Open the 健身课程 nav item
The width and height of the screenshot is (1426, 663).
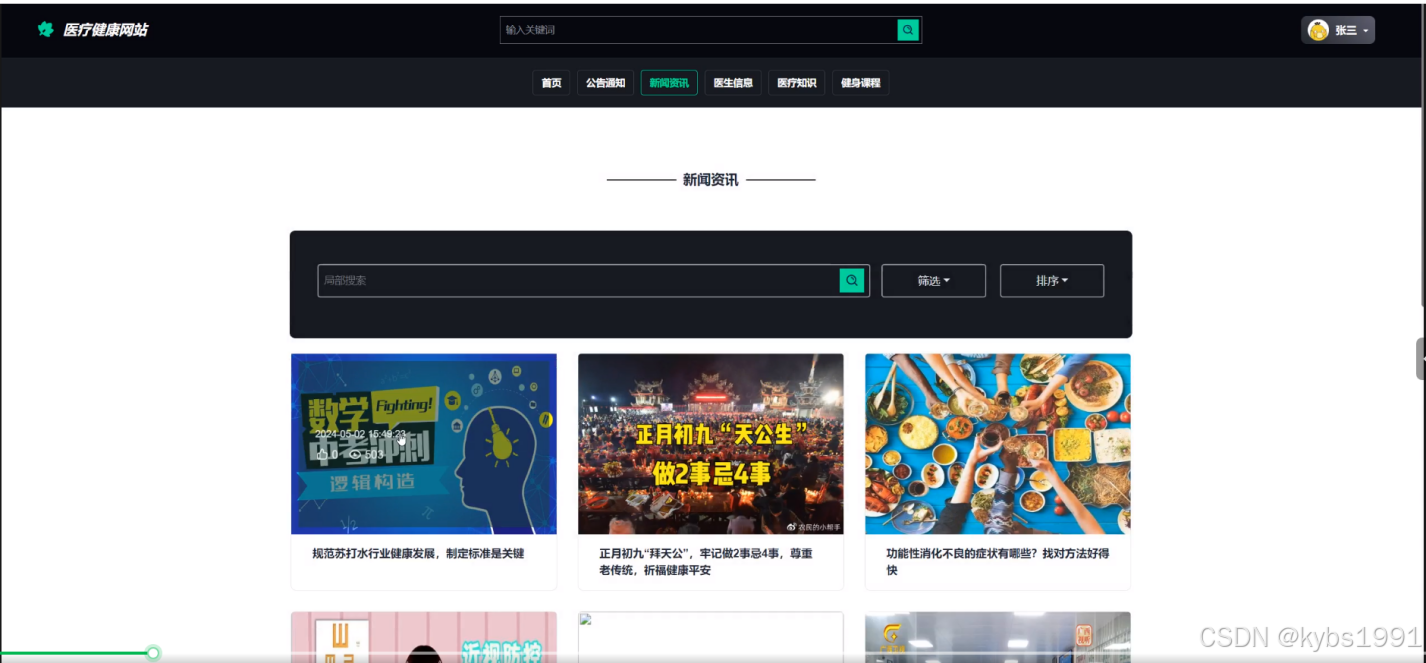[861, 83]
